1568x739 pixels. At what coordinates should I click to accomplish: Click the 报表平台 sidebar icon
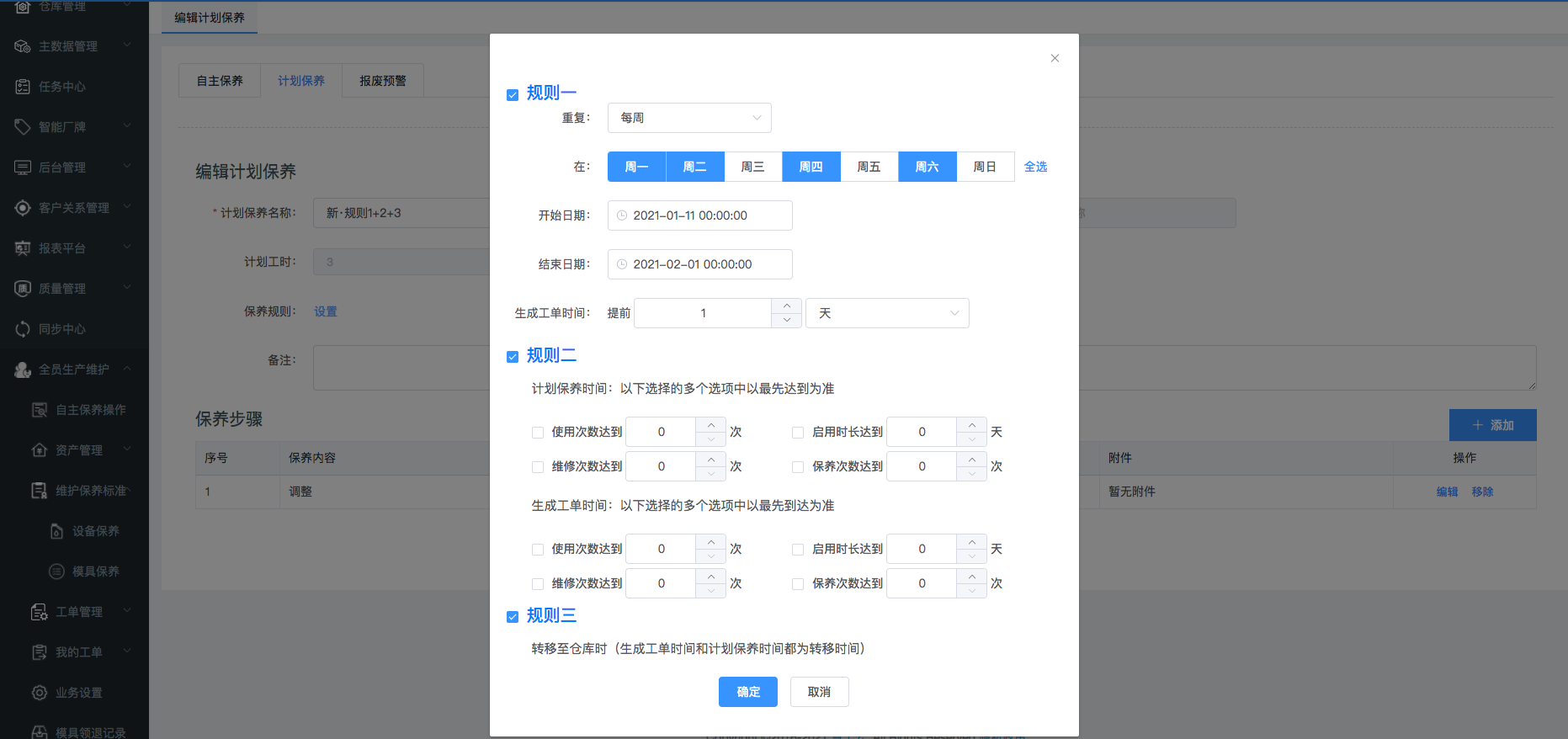23,248
